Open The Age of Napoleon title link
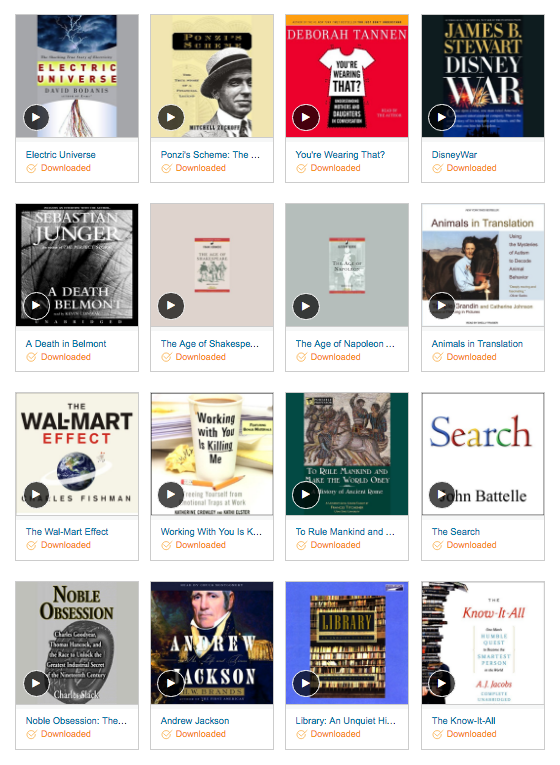560x765 pixels. click(x=345, y=343)
